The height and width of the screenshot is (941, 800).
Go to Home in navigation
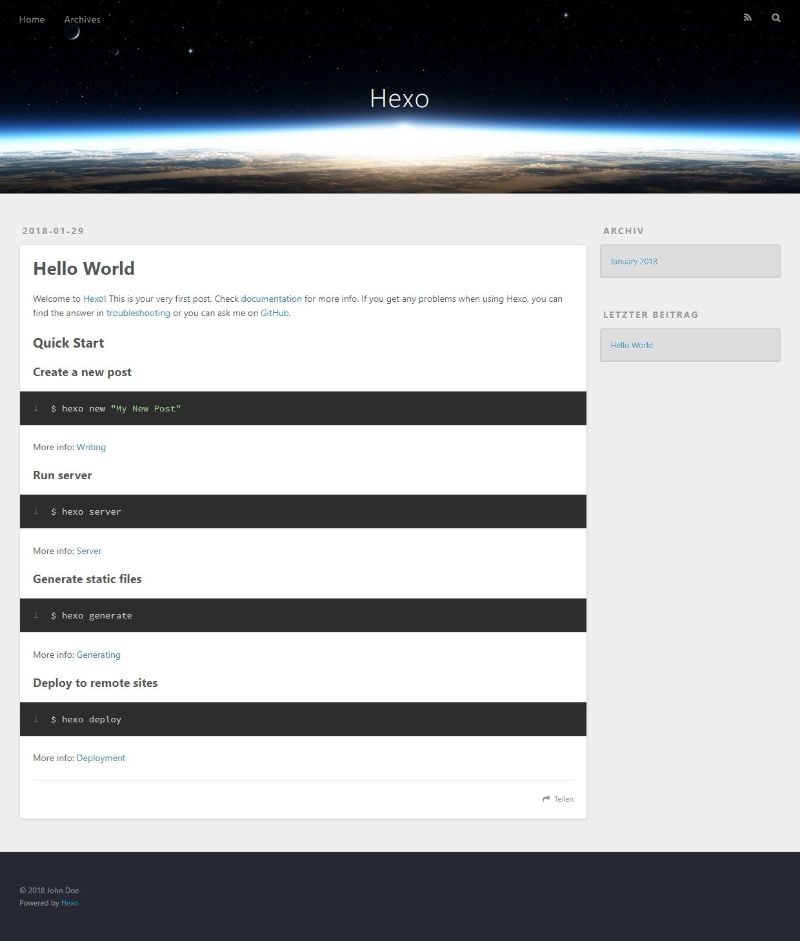click(x=32, y=19)
